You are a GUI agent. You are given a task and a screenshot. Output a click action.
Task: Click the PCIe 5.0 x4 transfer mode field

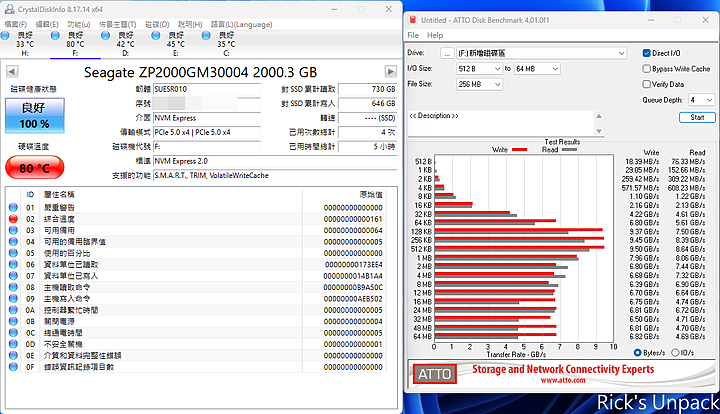click(x=207, y=132)
